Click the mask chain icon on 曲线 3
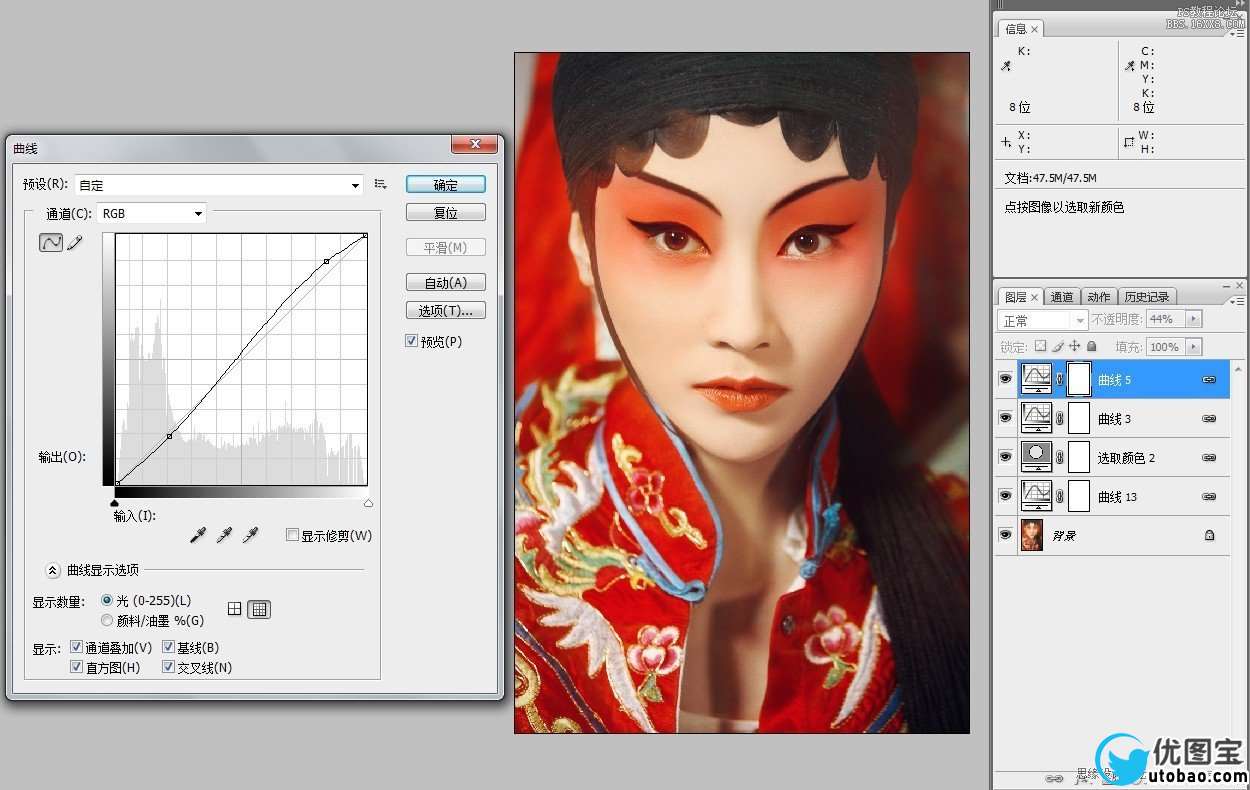1250x790 pixels. 1061,419
